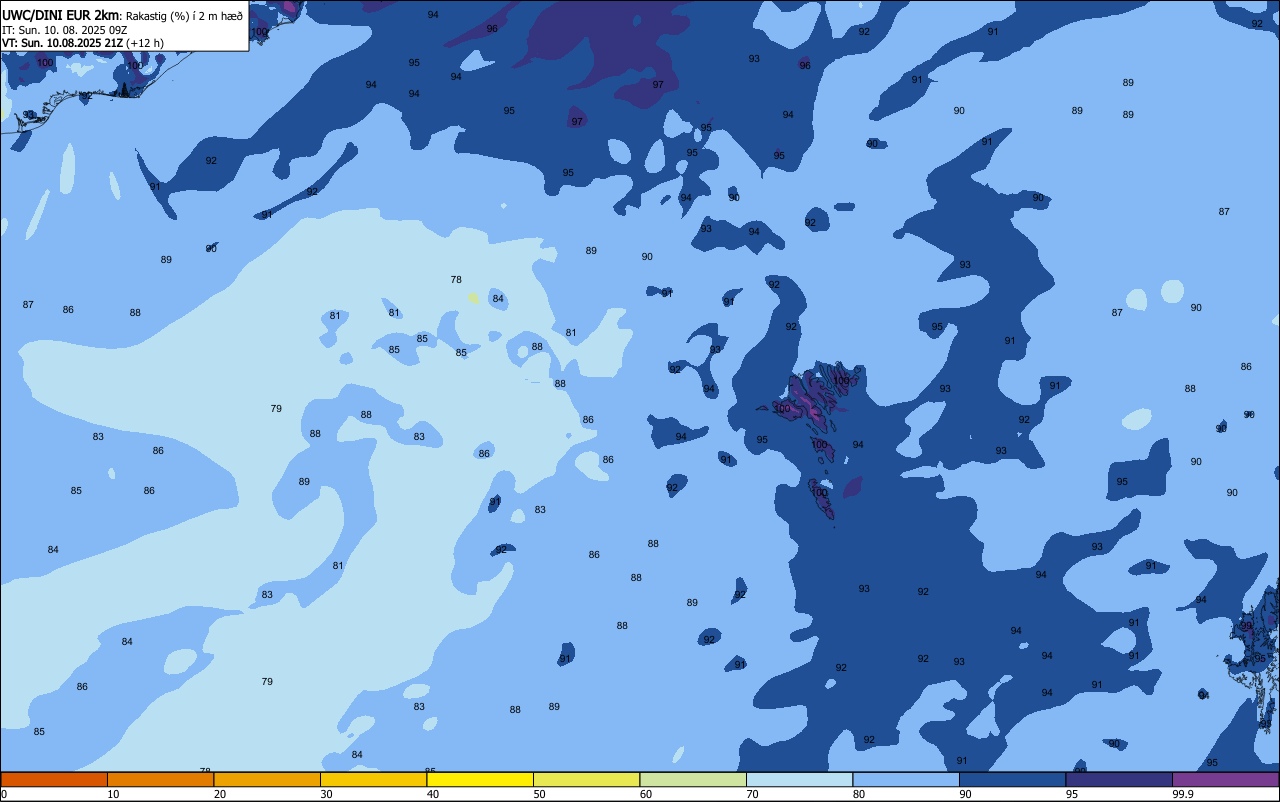Click the pale yellow 50–60 legend swatch
This screenshot has width=1280, height=802.
coord(586,779)
